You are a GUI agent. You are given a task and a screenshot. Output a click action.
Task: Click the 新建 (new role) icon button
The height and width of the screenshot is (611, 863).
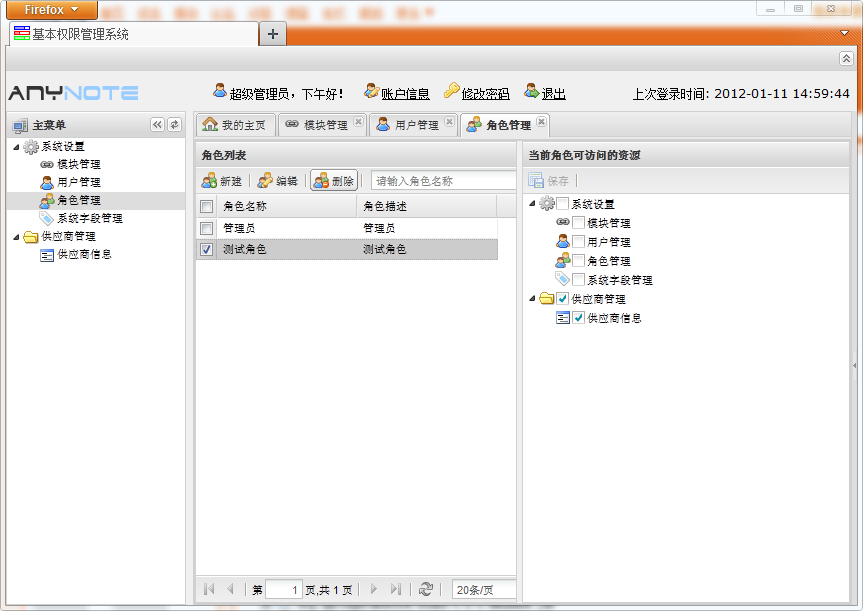[x=222, y=181]
